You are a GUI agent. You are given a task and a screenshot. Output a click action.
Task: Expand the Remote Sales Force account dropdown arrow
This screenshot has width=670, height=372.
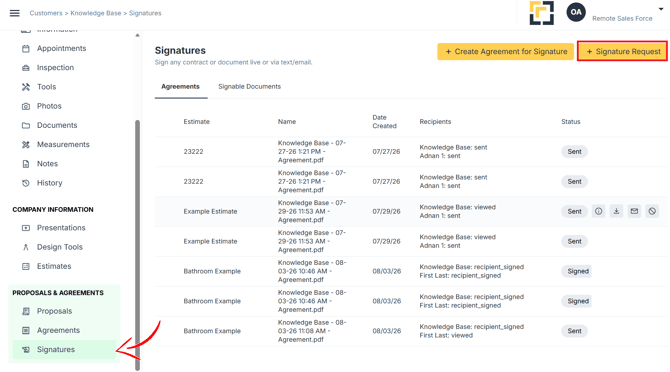tap(661, 9)
